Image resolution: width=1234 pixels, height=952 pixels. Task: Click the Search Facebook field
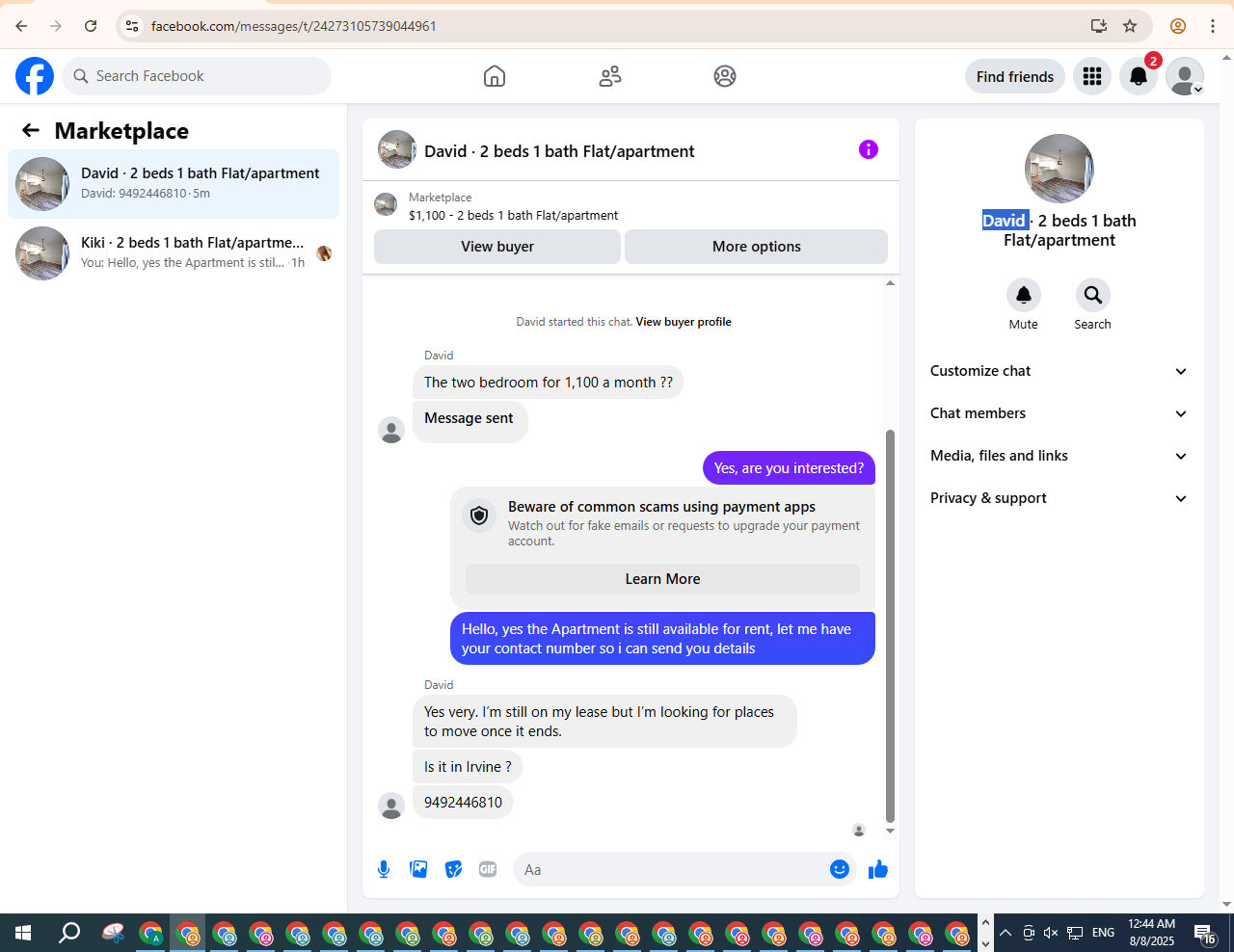(197, 76)
